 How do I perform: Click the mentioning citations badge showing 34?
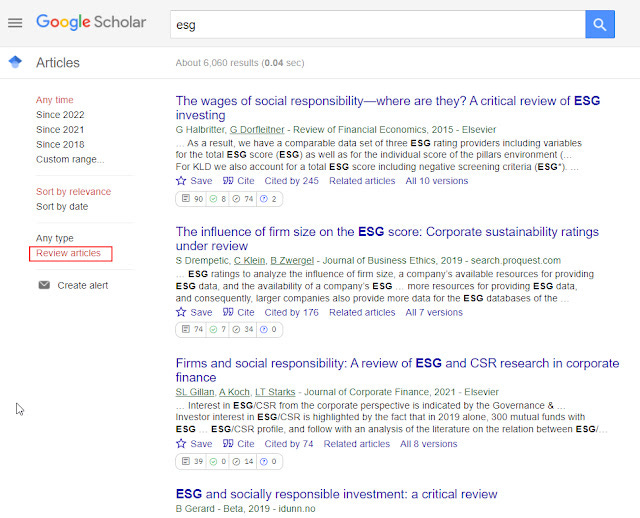point(243,329)
